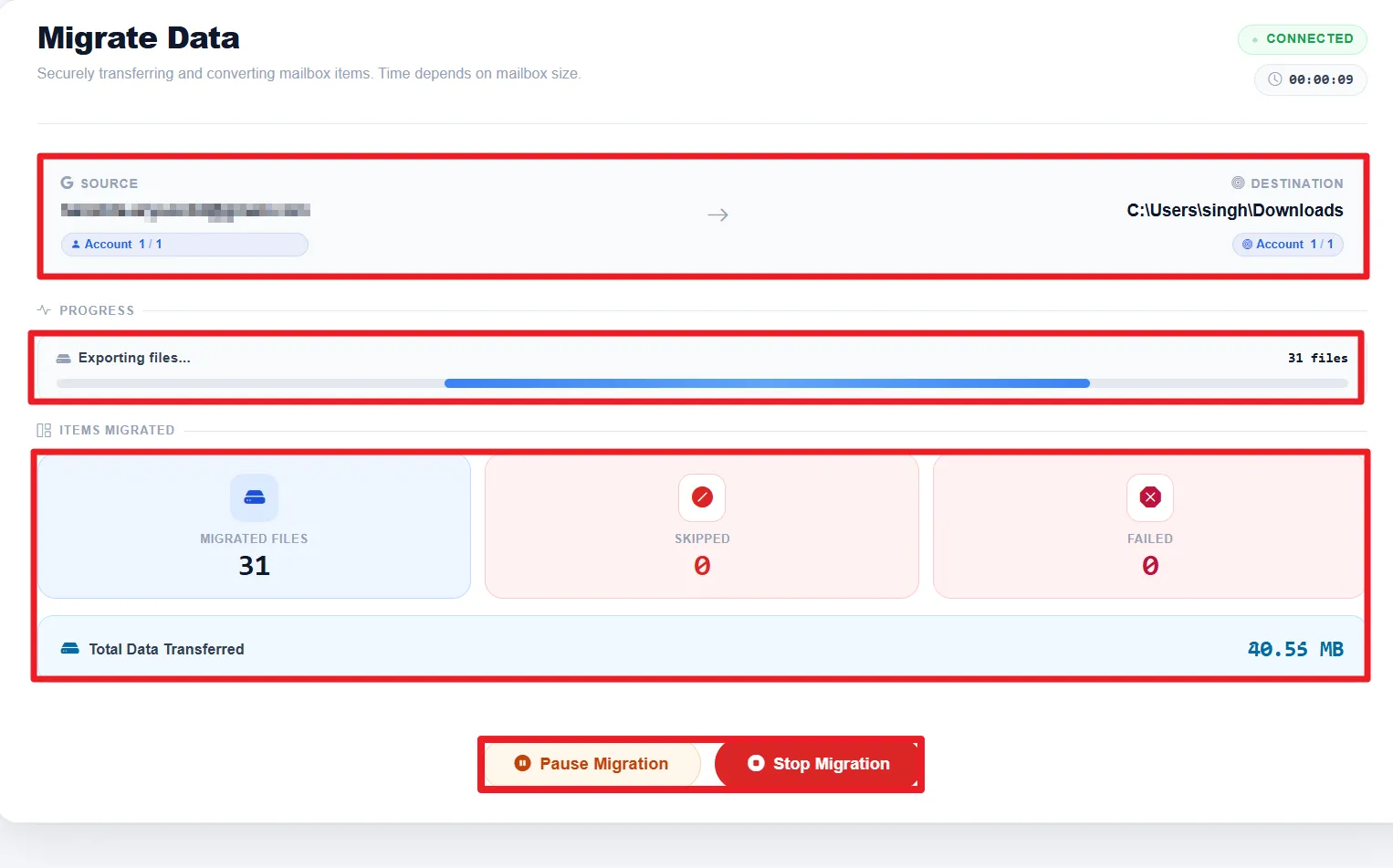Click the source Account 1 / 1 pill
The image size is (1393, 868).
184,245
